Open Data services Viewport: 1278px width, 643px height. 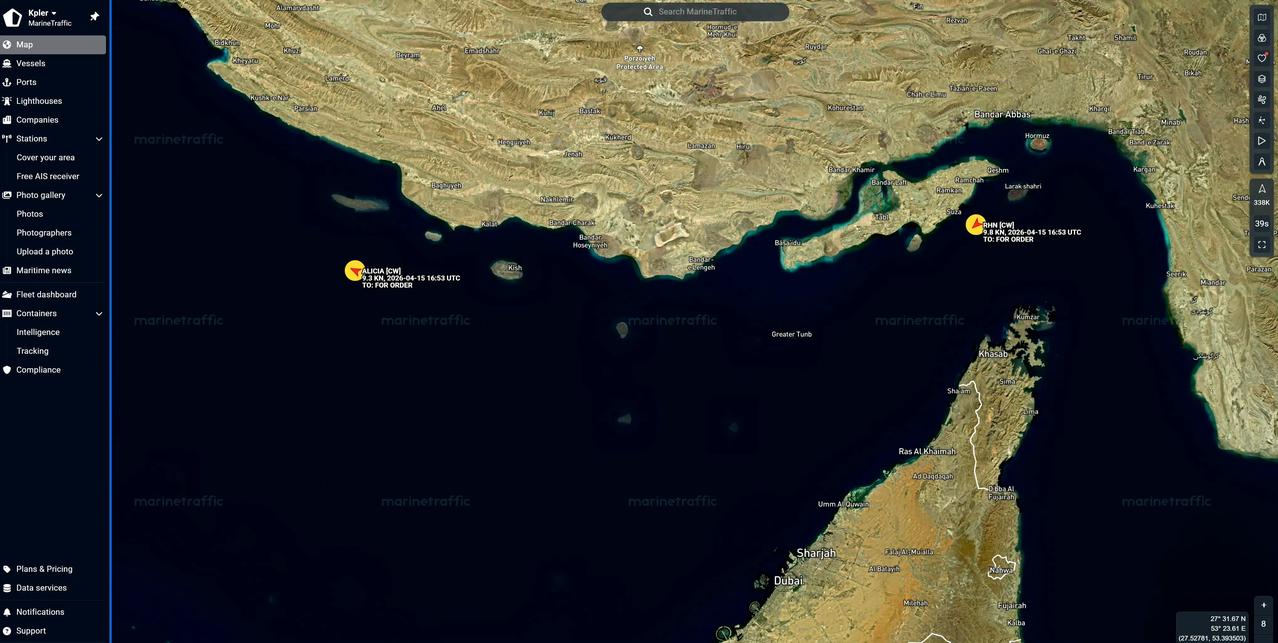coord(53,588)
